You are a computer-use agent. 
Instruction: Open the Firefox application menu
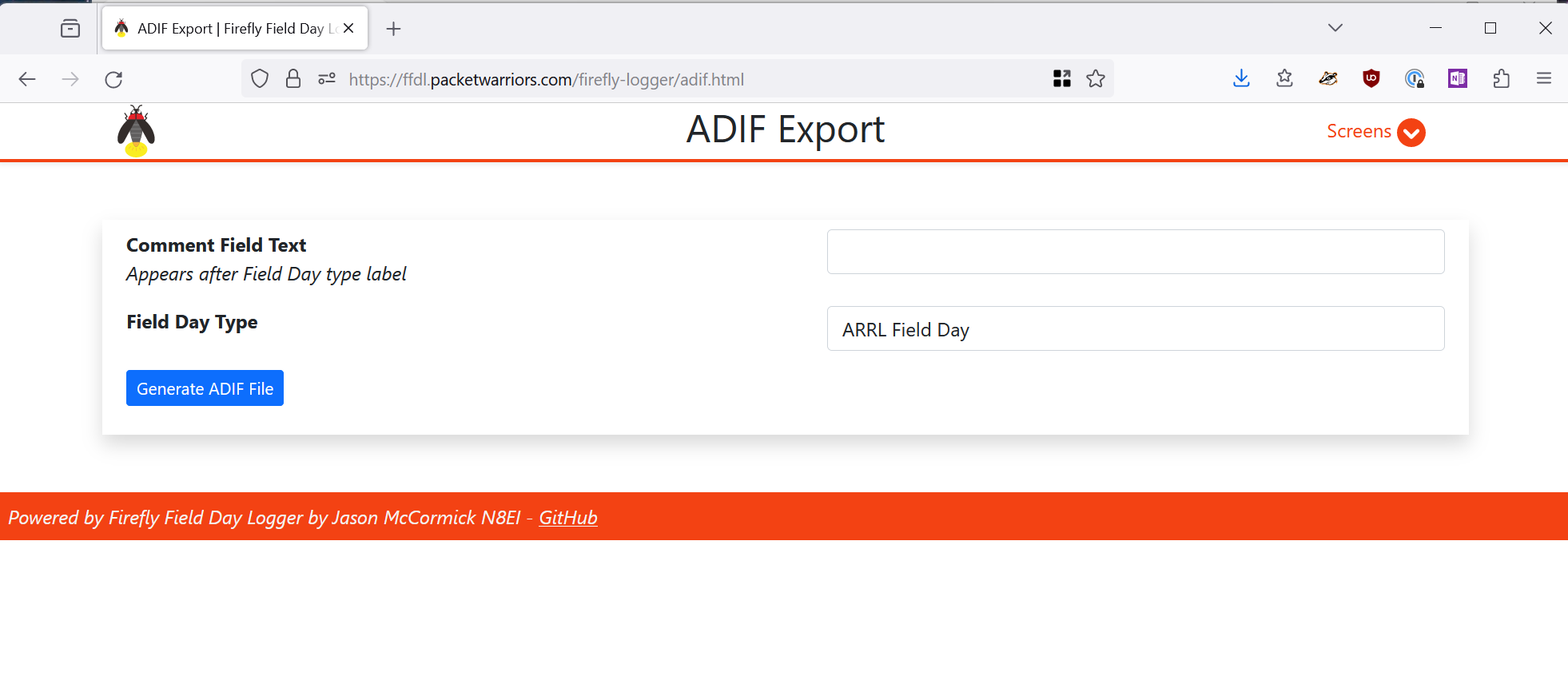click(x=1544, y=78)
